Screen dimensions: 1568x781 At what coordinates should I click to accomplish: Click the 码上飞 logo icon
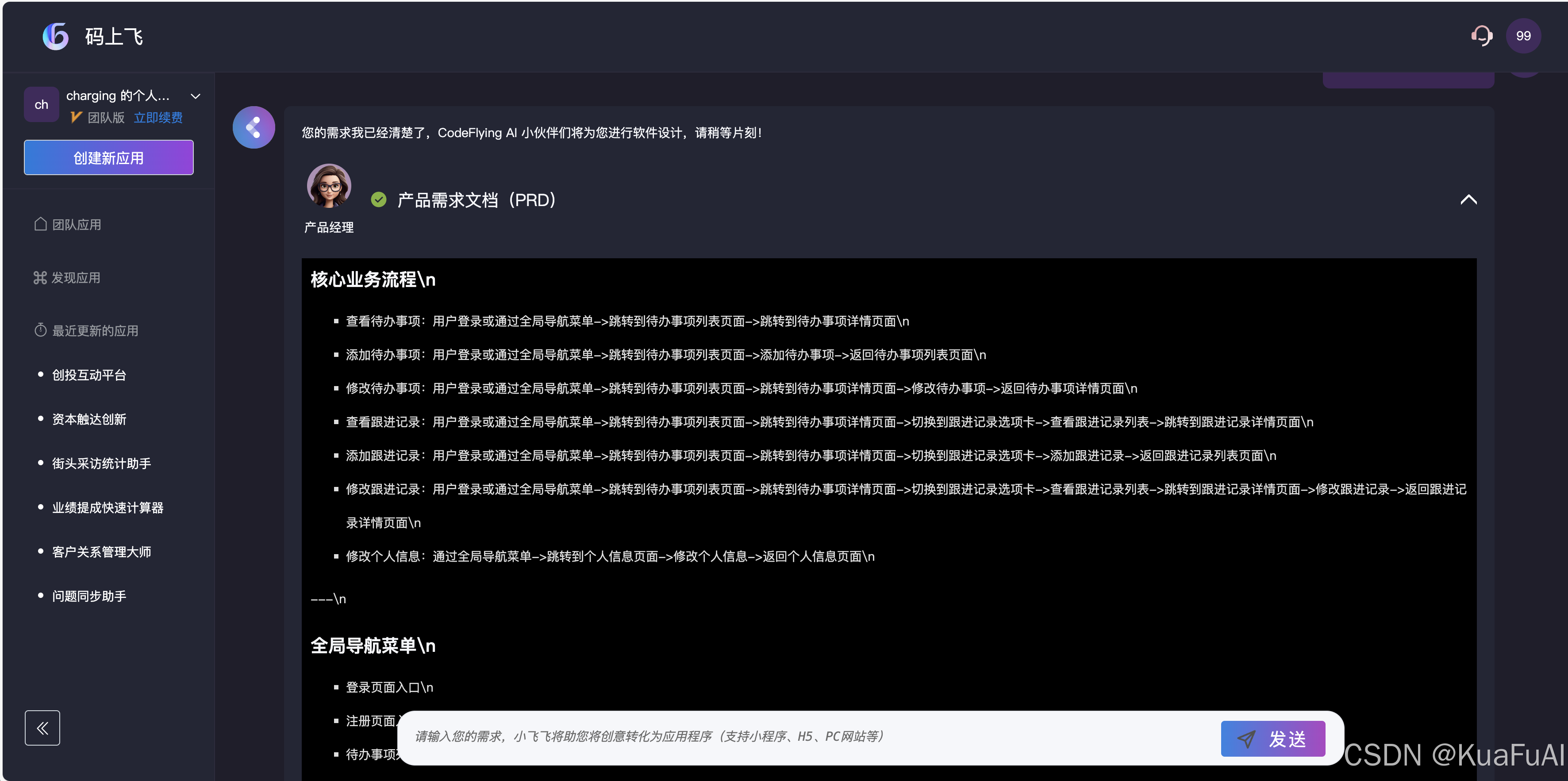(x=55, y=37)
